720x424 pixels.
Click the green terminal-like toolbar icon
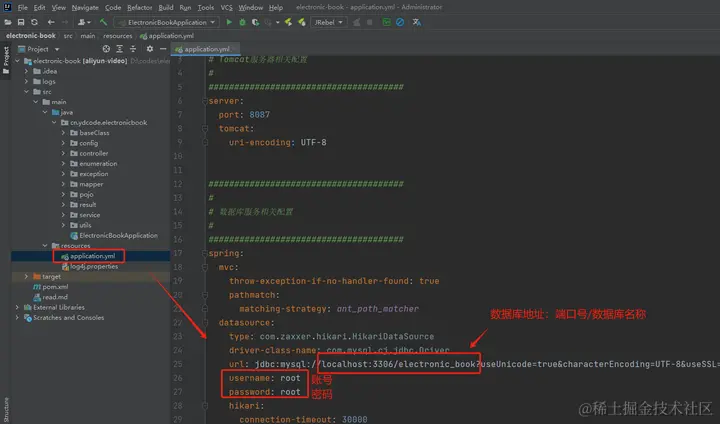[x=386, y=22]
